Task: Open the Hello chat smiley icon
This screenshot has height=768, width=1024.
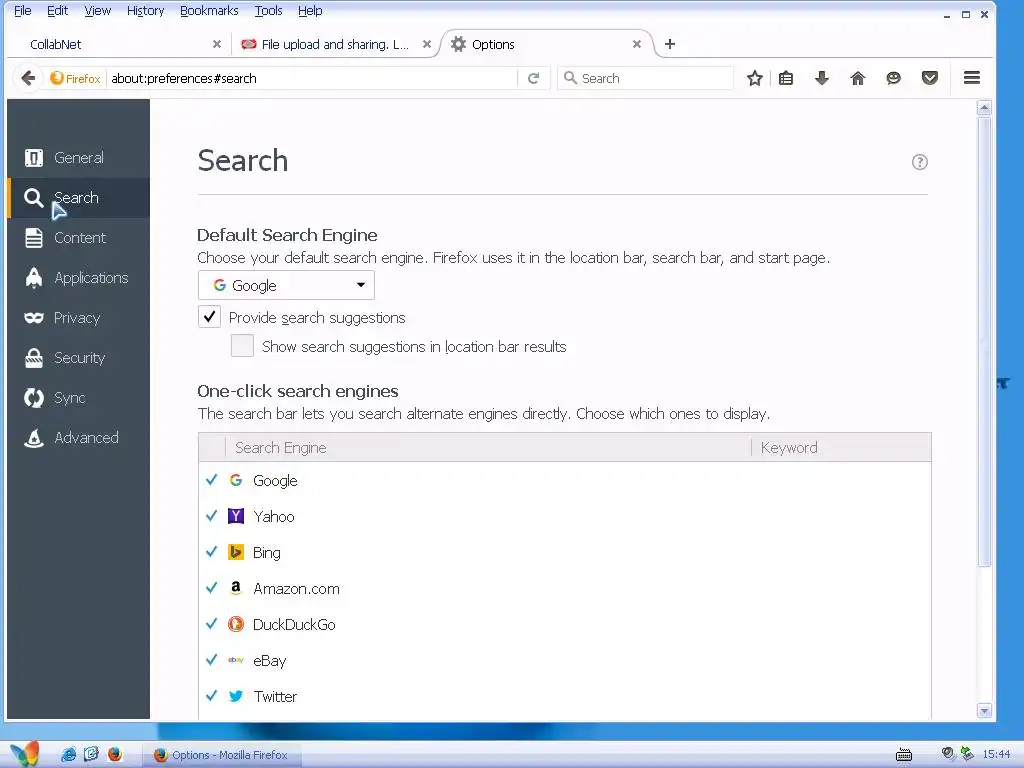Action: (x=893, y=78)
